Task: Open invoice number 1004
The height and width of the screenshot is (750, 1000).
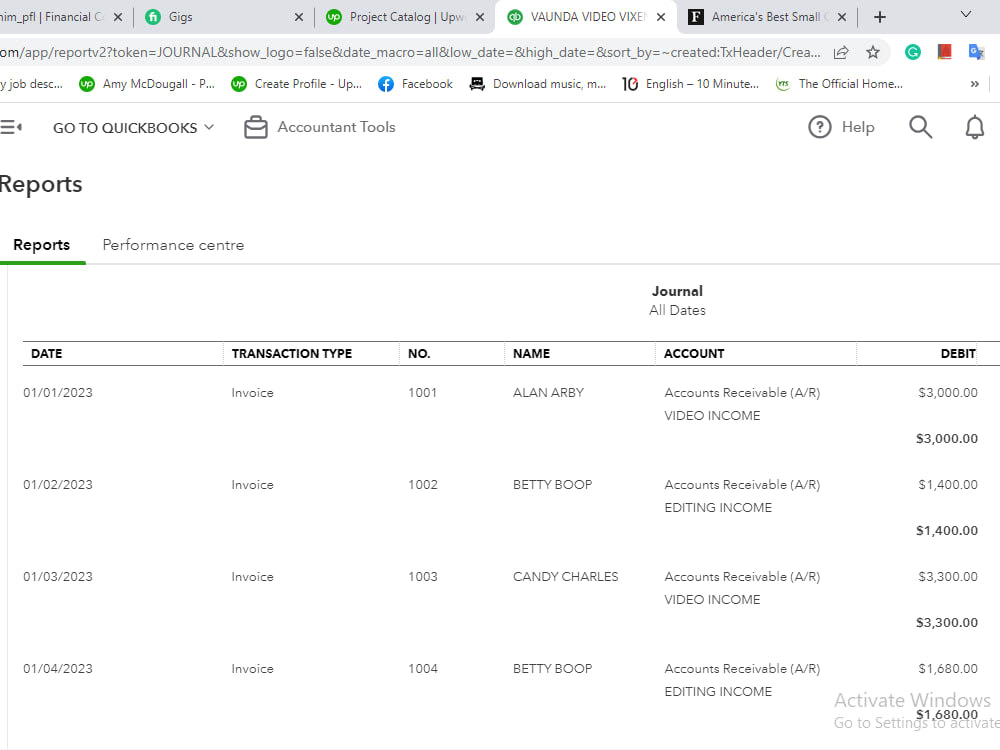Action: point(423,668)
